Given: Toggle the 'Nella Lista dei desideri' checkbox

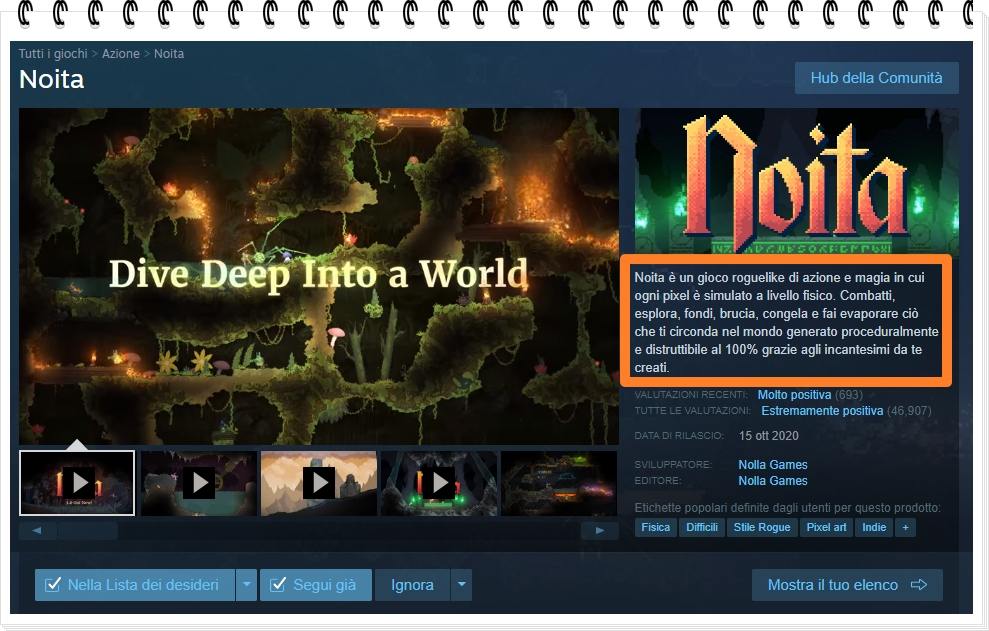Looking at the screenshot, I should 54,585.
